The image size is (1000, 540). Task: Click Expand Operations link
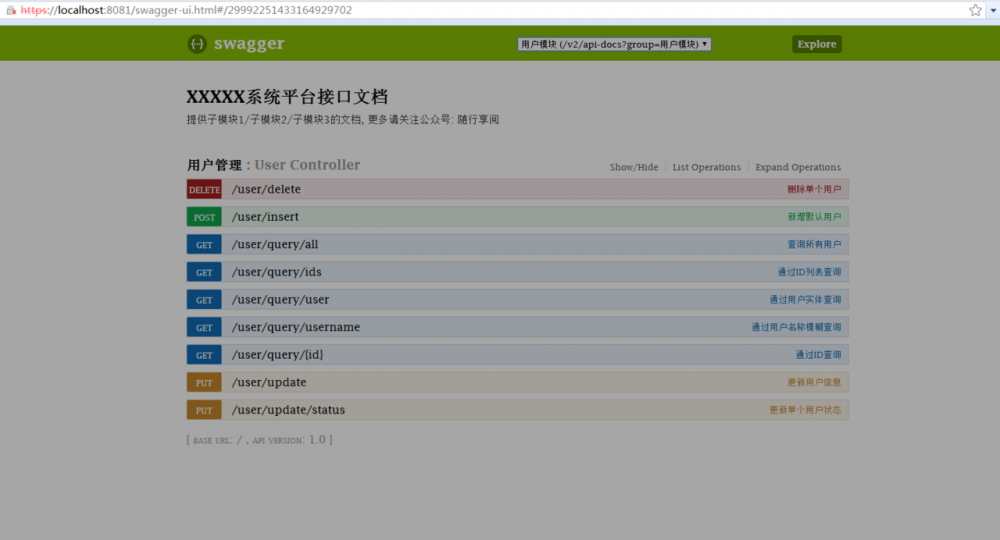798,167
